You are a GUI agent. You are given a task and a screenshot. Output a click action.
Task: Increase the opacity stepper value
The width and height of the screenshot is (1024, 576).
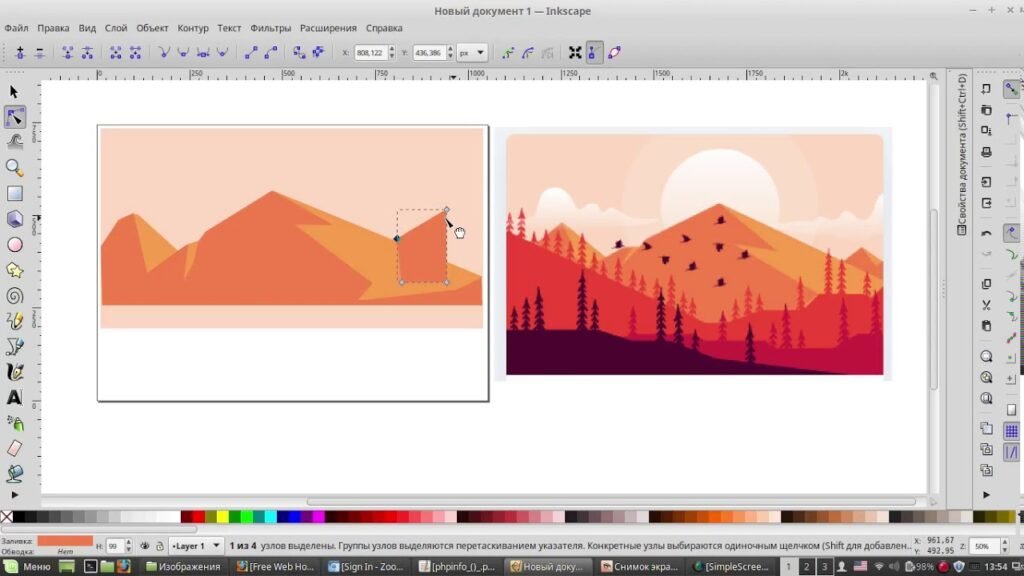(x=128, y=541)
